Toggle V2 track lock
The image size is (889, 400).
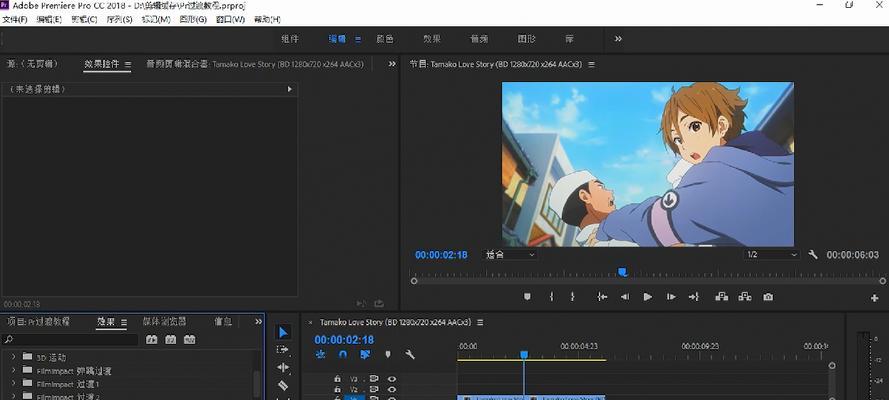point(337,390)
